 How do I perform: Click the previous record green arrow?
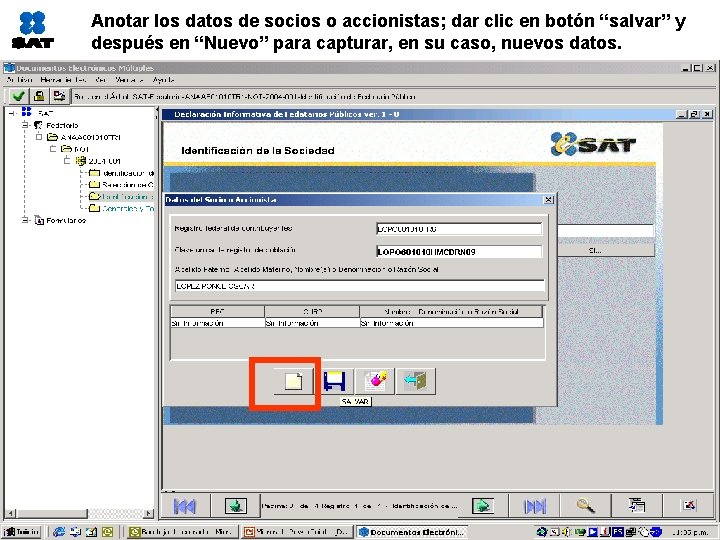236,506
